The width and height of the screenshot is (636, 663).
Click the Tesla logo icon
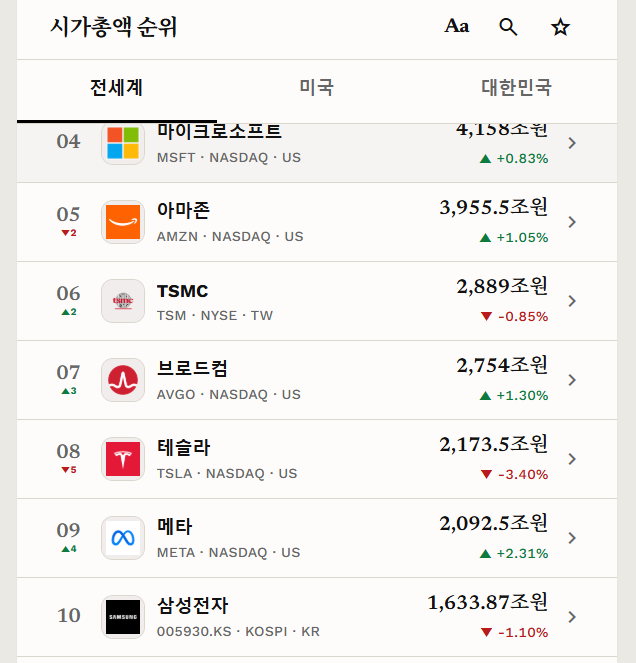tap(123, 459)
